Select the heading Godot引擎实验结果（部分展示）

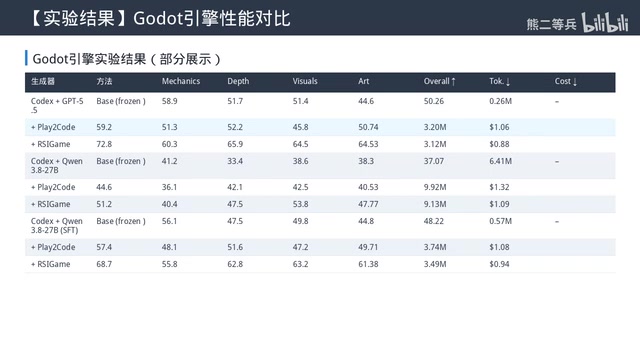(x=126, y=59)
